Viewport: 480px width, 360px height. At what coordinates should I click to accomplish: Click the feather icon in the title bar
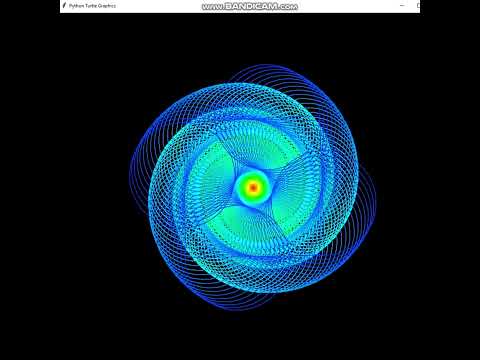point(64,5)
